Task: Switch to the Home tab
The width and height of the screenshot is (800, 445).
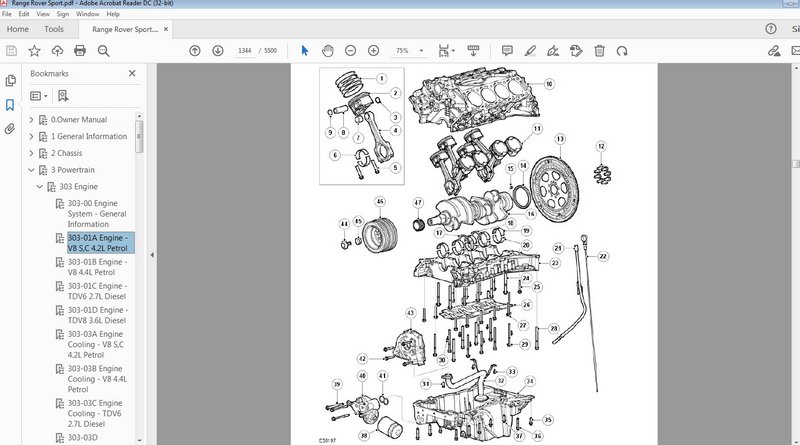Action: 18,29
